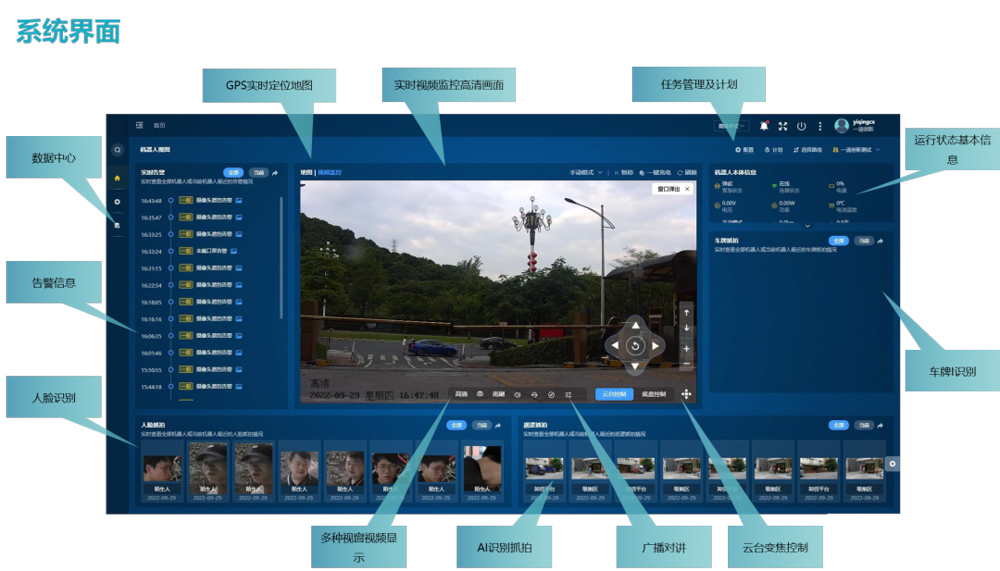The image size is (1000, 571).
Task: Toggle the hamburger menu collapse icon
Action: coord(140,126)
